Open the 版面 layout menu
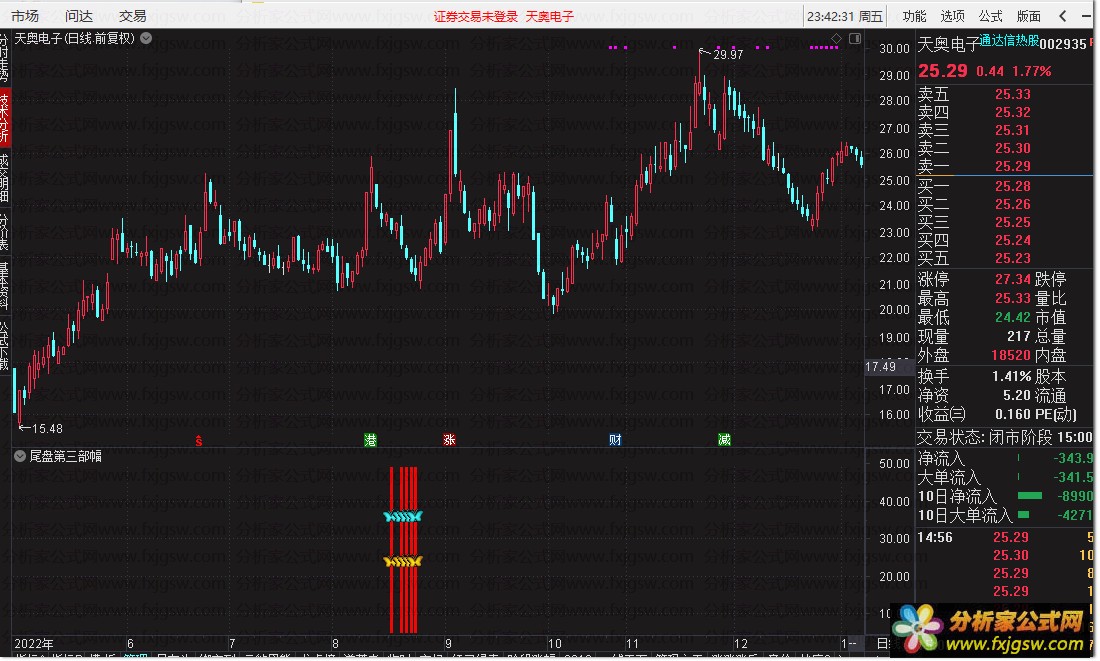 (1028, 15)
